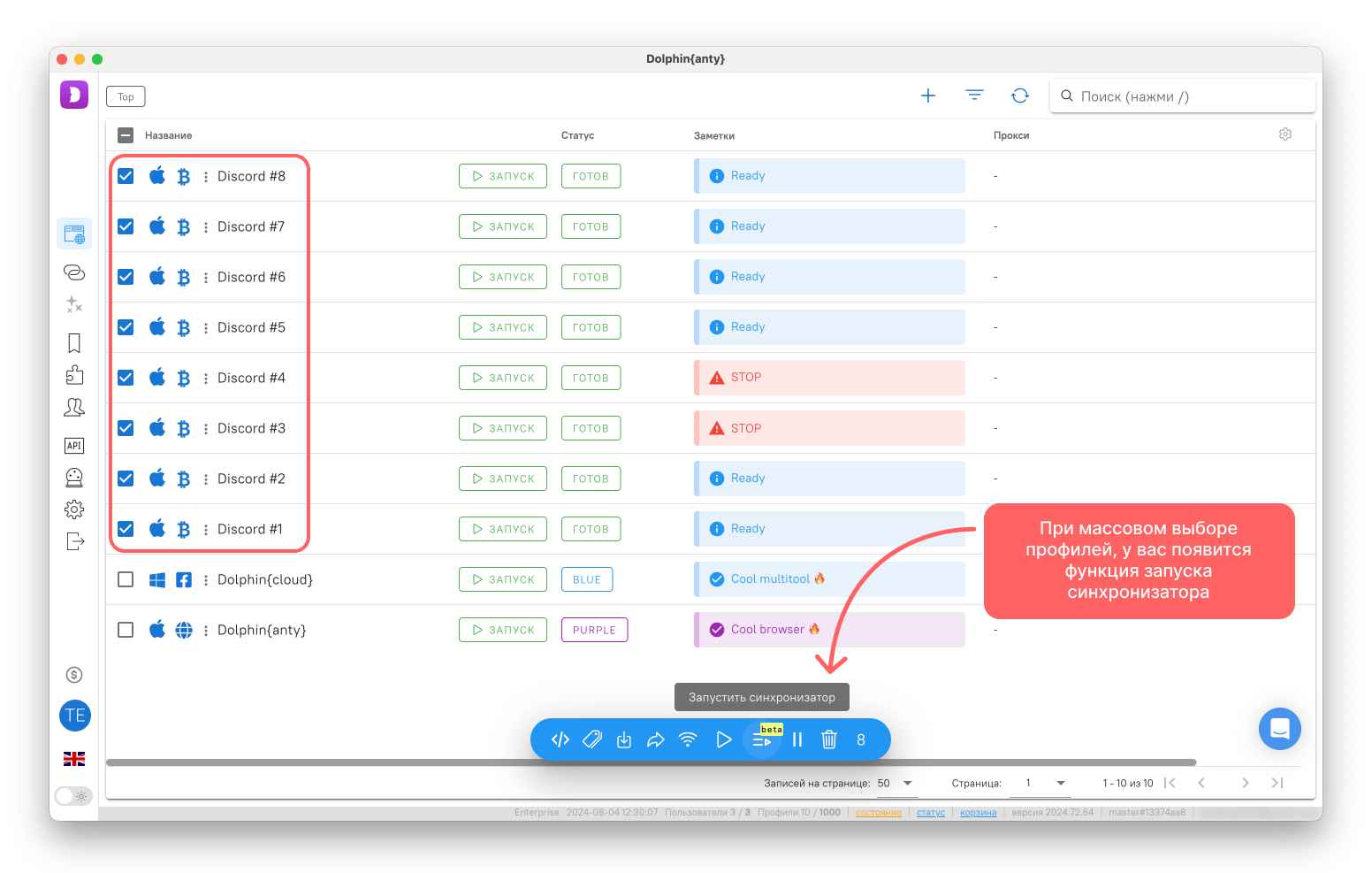Uncheck the Discord #8 checkbox
Screen dimensions: 1372x873
126,176
